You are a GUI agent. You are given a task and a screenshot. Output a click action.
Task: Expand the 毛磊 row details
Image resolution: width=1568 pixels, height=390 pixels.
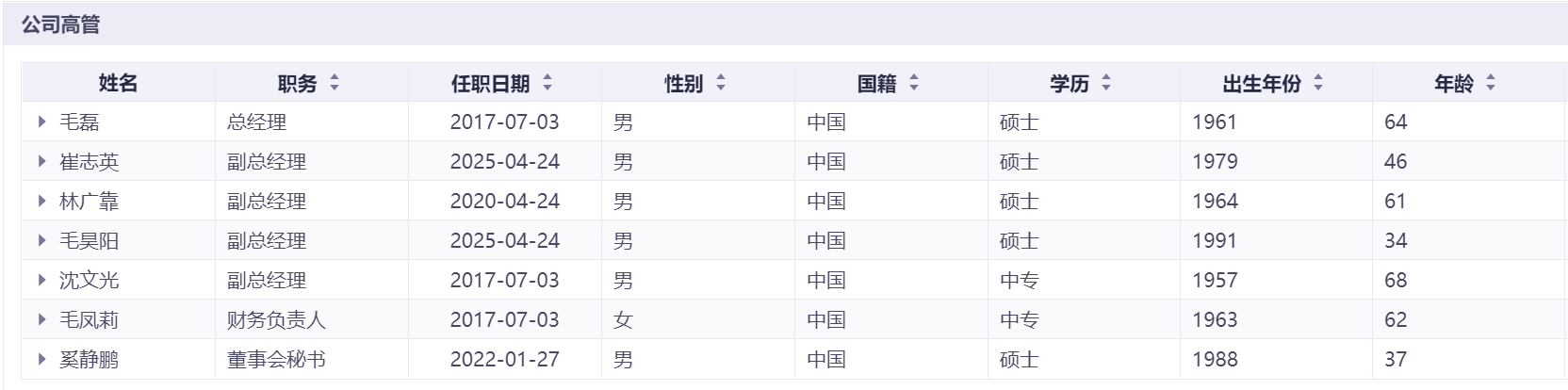pos(42,122)
